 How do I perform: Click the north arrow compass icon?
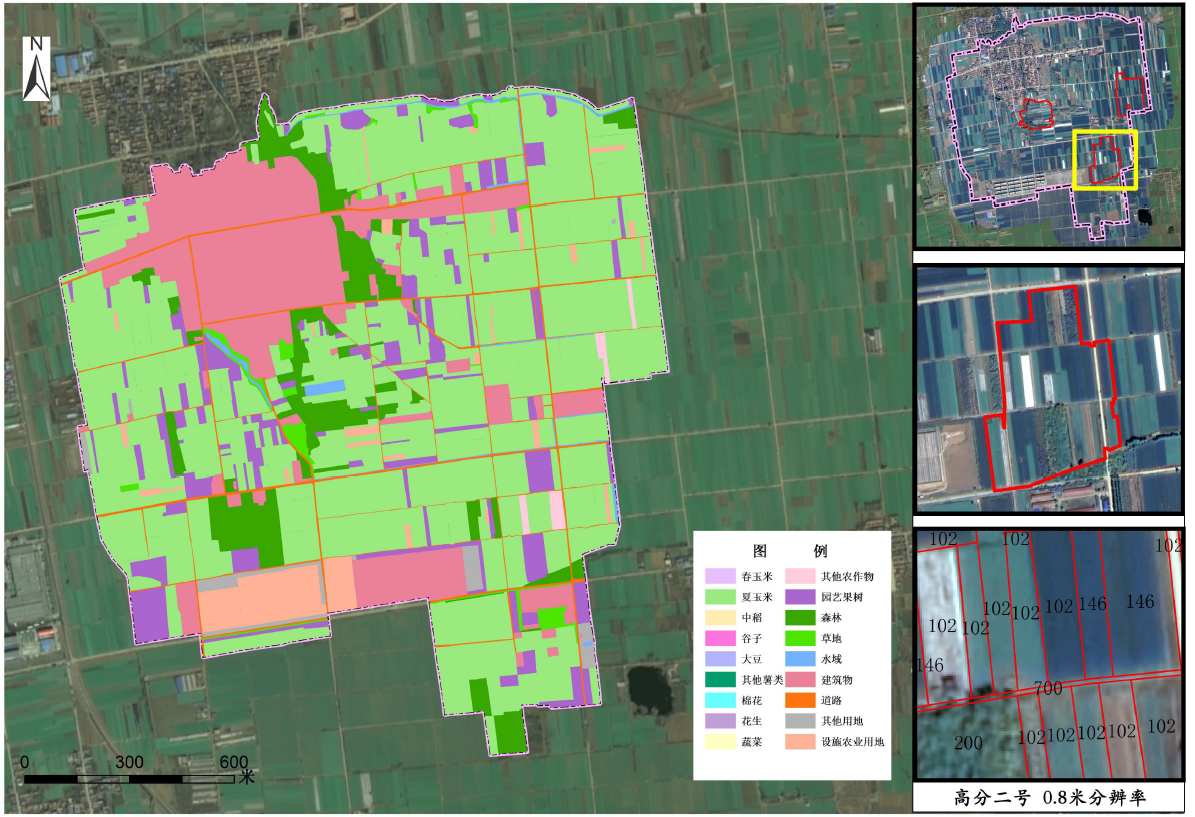(x=36, y=69)
